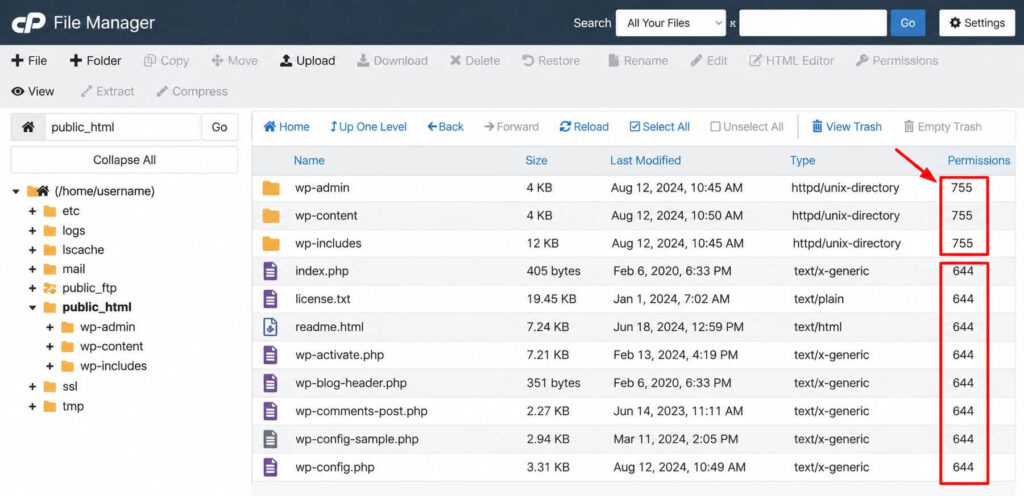
Task: Reload the file listing
Action: coord(584,127)
